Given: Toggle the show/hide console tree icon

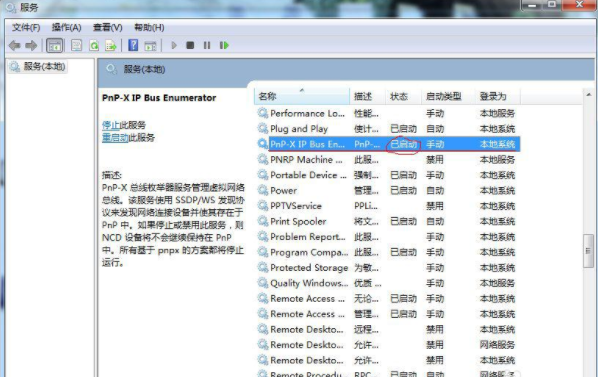Looking at the screenshot, I should (x=55, y=46).
